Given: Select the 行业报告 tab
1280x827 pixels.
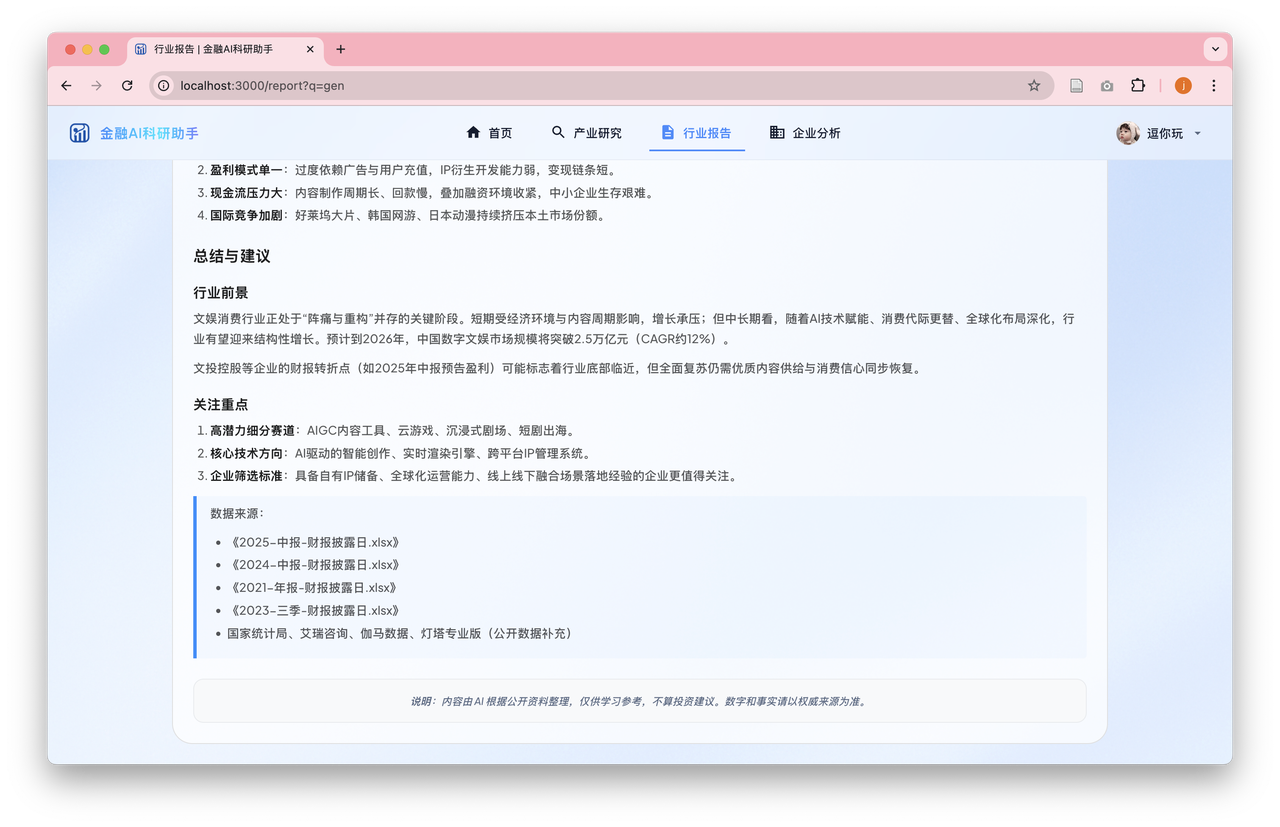Looking at the screenshot, I should pyautogui.click(x=697, y=133).
